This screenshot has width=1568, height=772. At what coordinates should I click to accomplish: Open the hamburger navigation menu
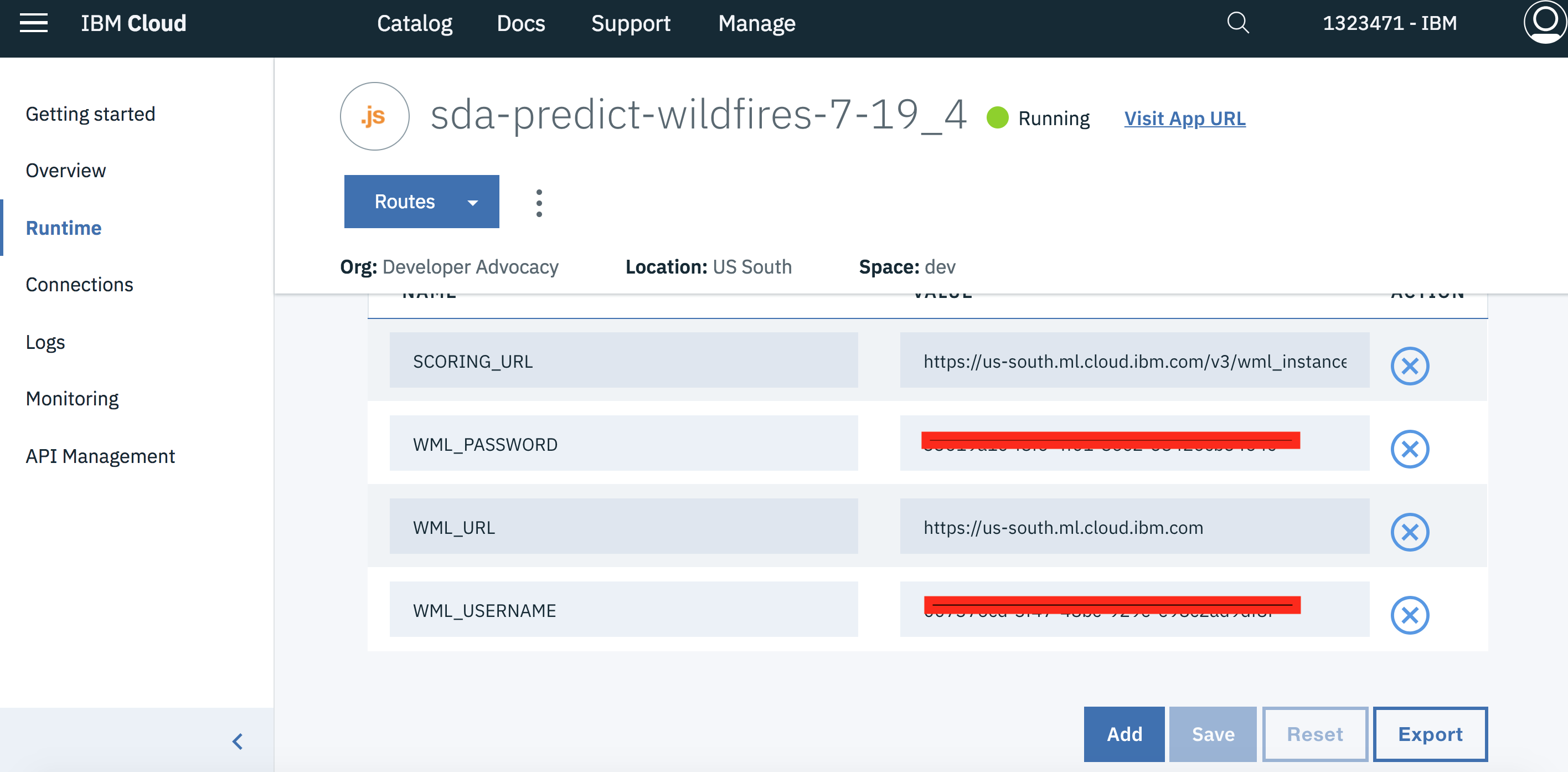(33, 23)
